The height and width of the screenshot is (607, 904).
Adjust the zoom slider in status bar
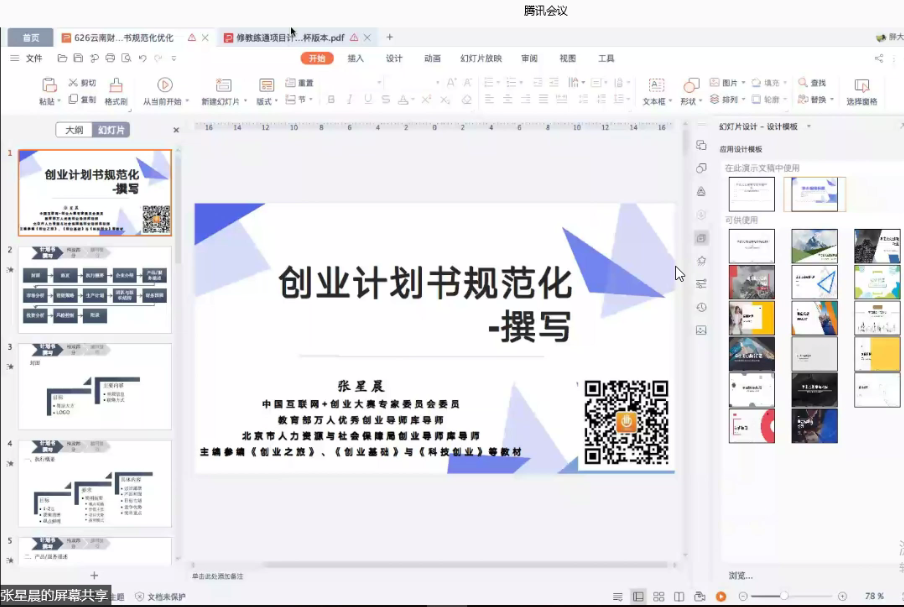784,596
